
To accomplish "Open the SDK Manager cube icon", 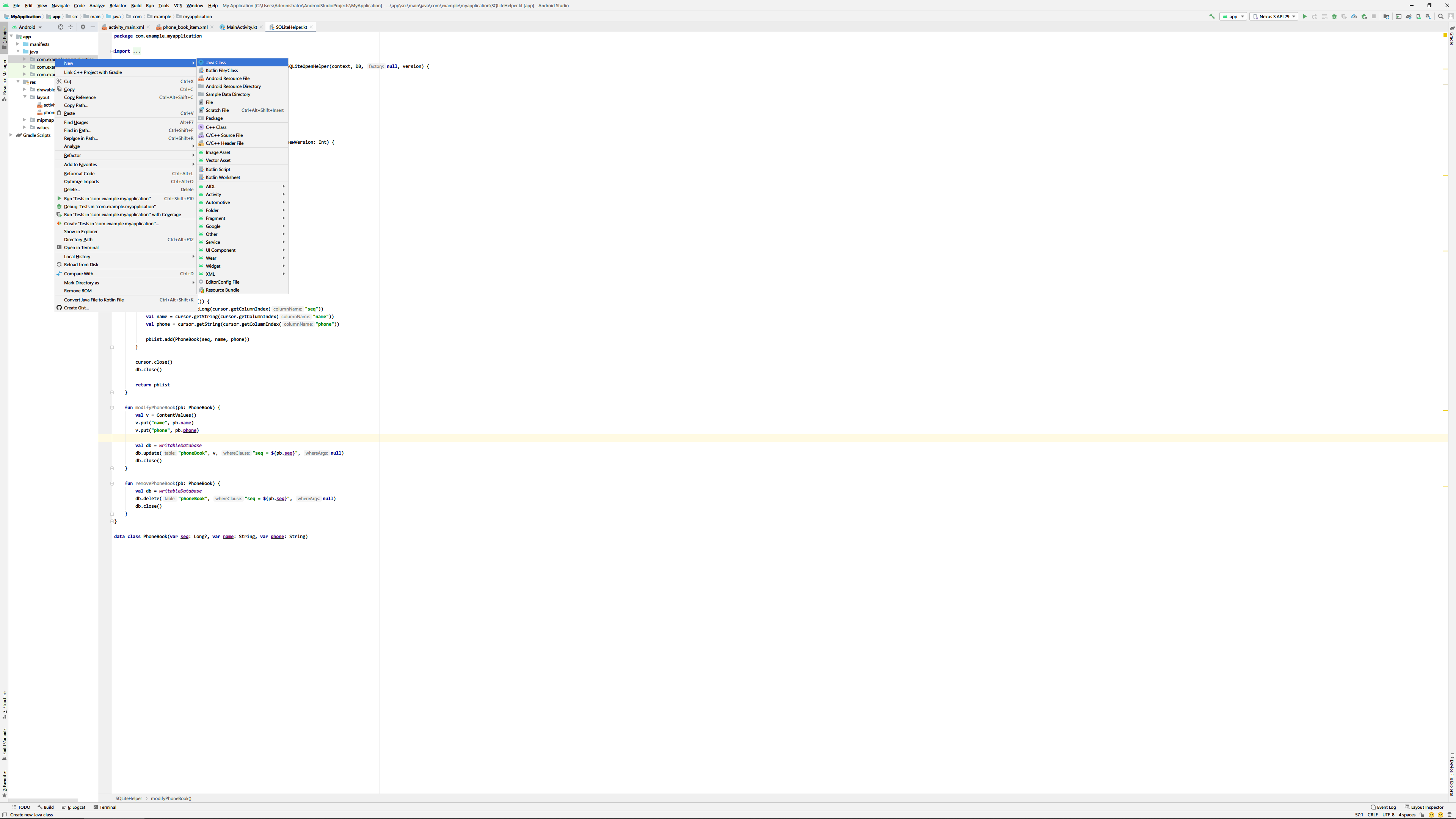I will tap(1428, 16).
